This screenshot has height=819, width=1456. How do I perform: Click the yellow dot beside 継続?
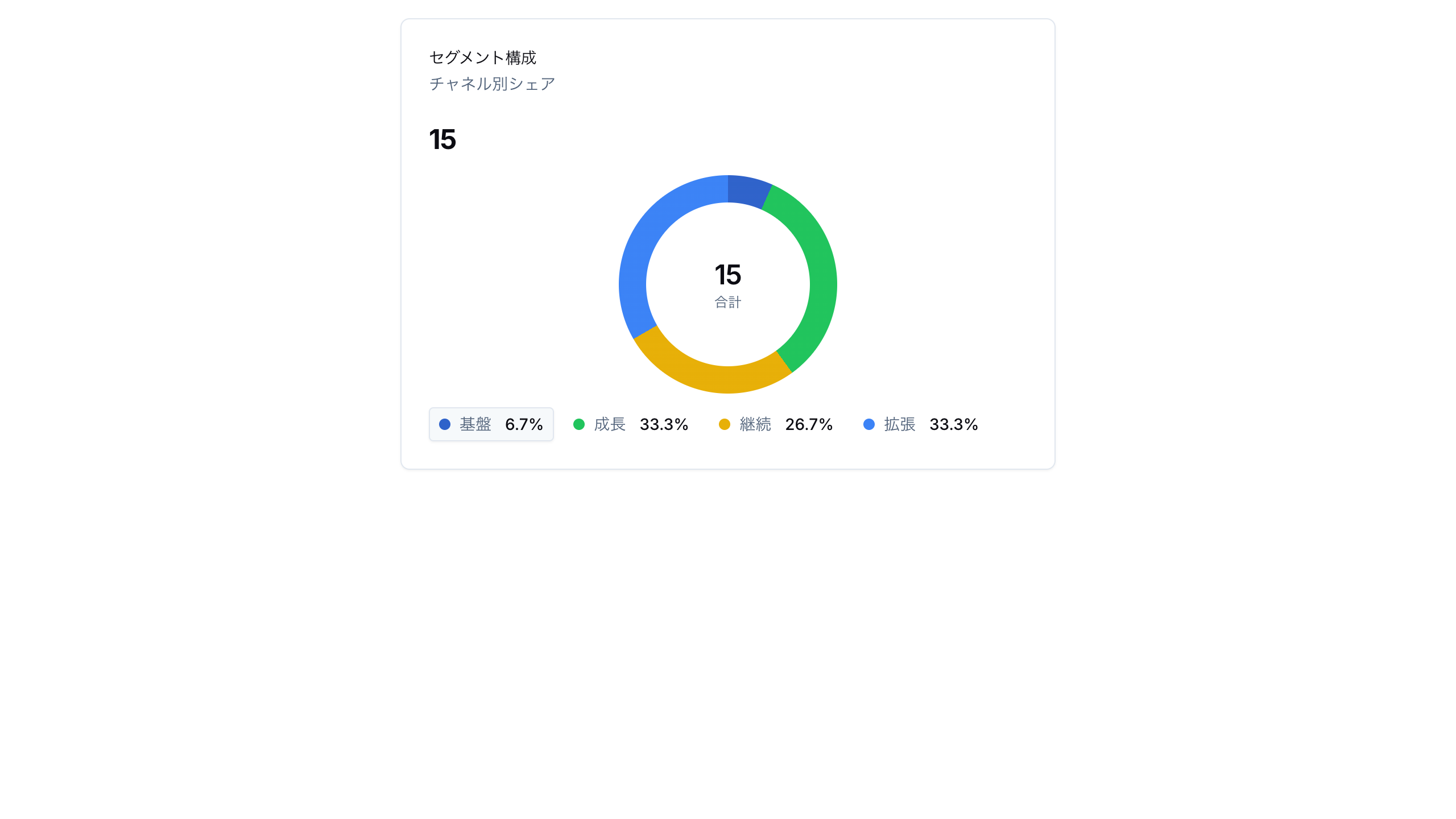tap(725, 424)
